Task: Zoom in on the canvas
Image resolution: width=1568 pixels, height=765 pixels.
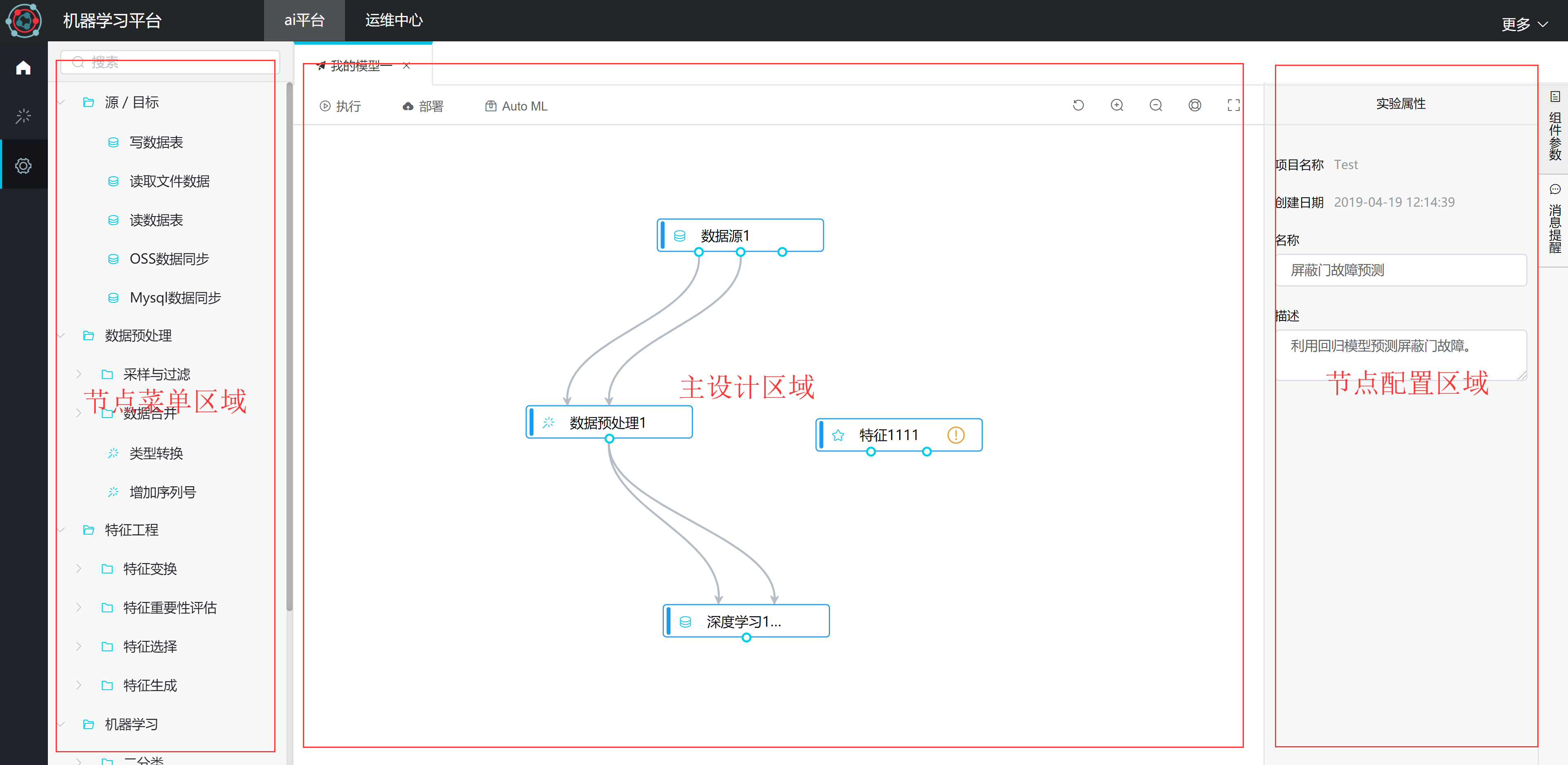Action: (1117, 105)
